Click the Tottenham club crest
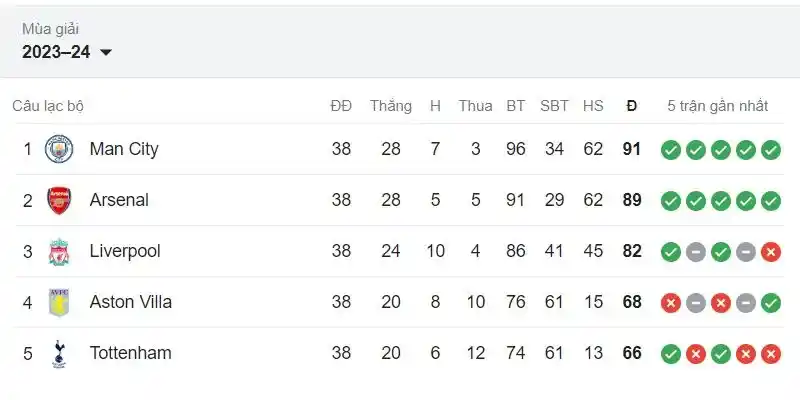 click(59, 354)
